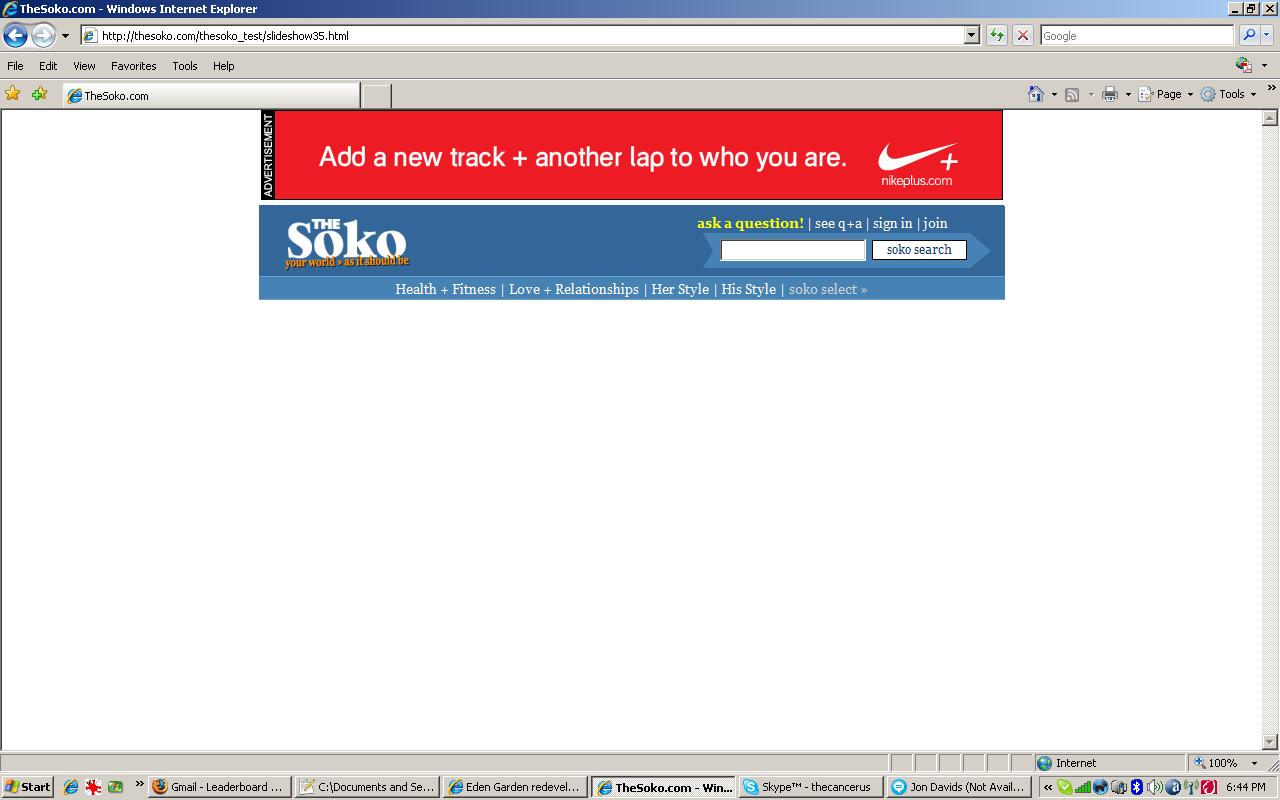Click the Print icon in command bar

[1109, 94]
